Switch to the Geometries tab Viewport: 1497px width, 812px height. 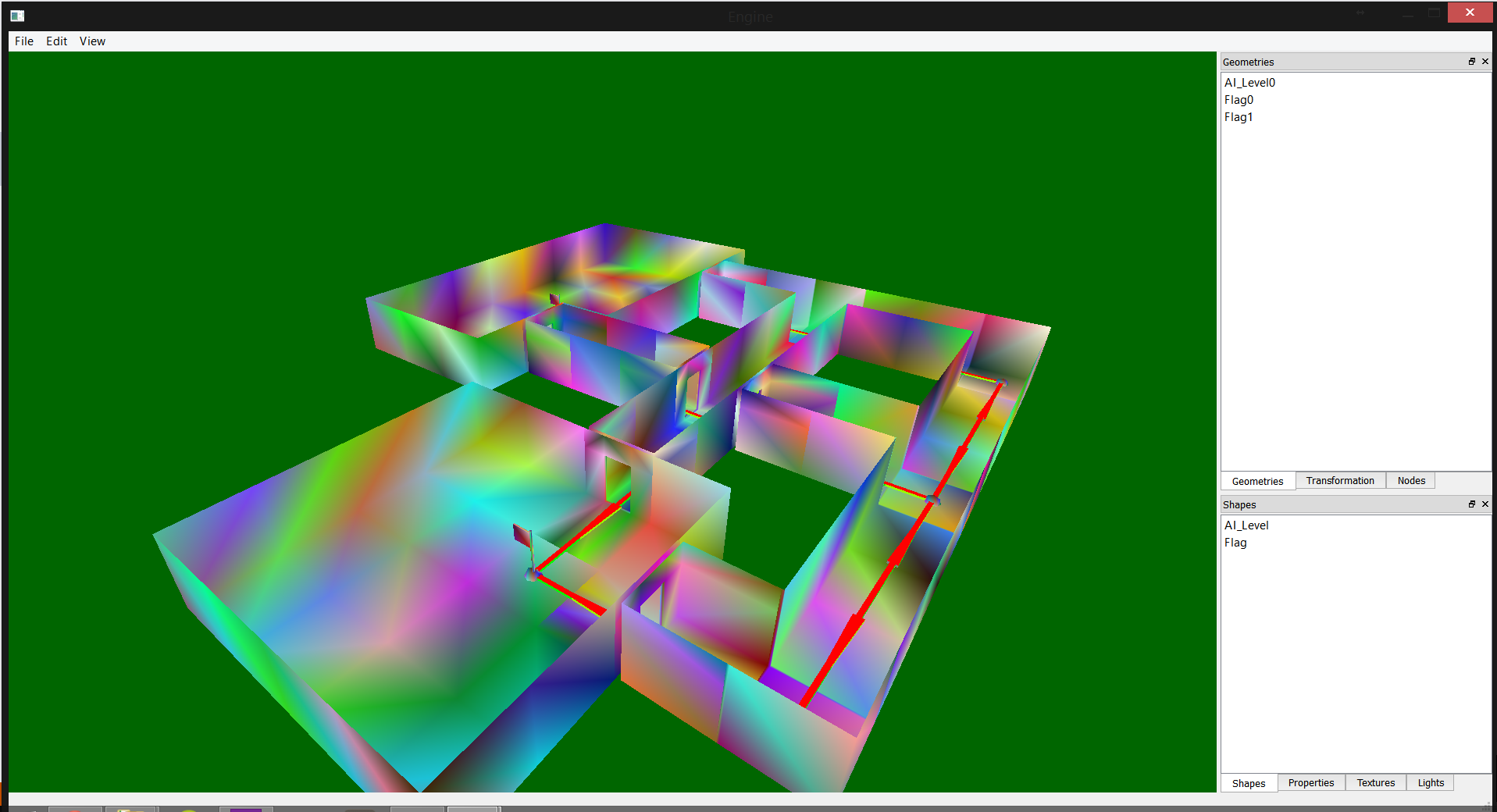[1257, 481]
